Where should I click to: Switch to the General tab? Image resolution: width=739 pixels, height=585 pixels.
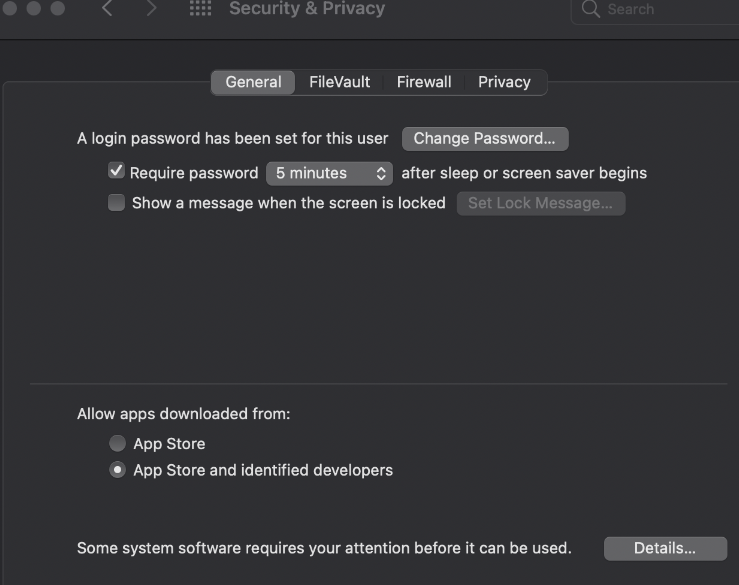(253, 82)
